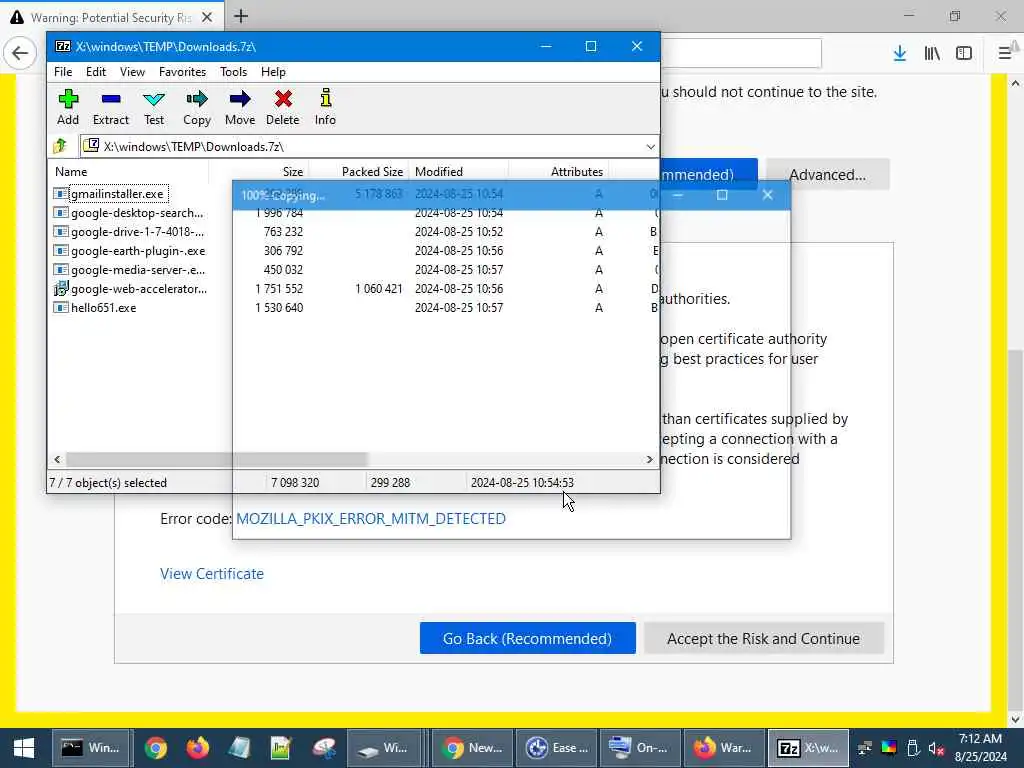Run the Test archive tool
The height and width of the screenshot is (768, 1024).
point(154,107)
